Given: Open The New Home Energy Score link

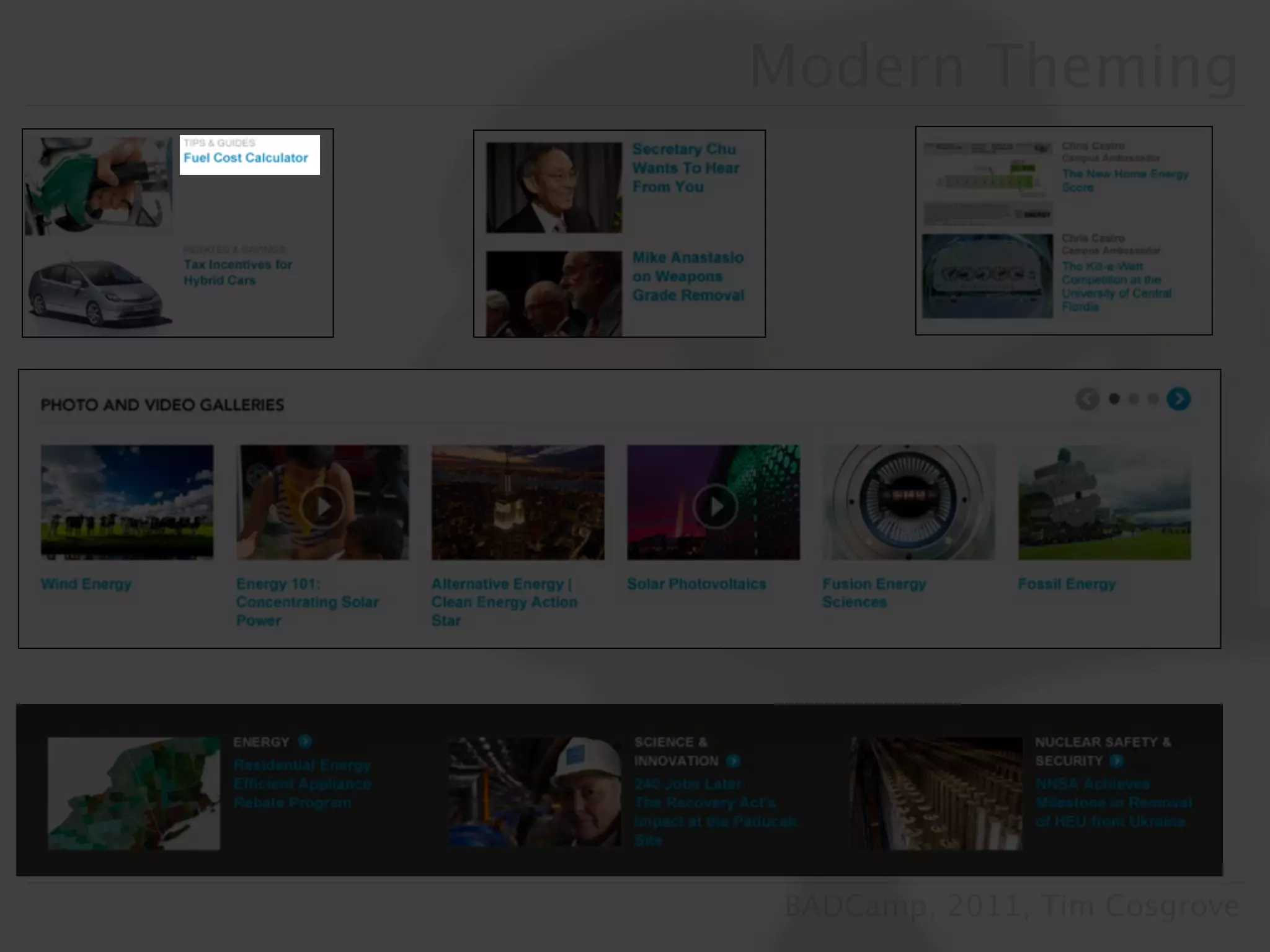Looking at the screenshot, I should pyautogui.click(x=1125, y=180).
